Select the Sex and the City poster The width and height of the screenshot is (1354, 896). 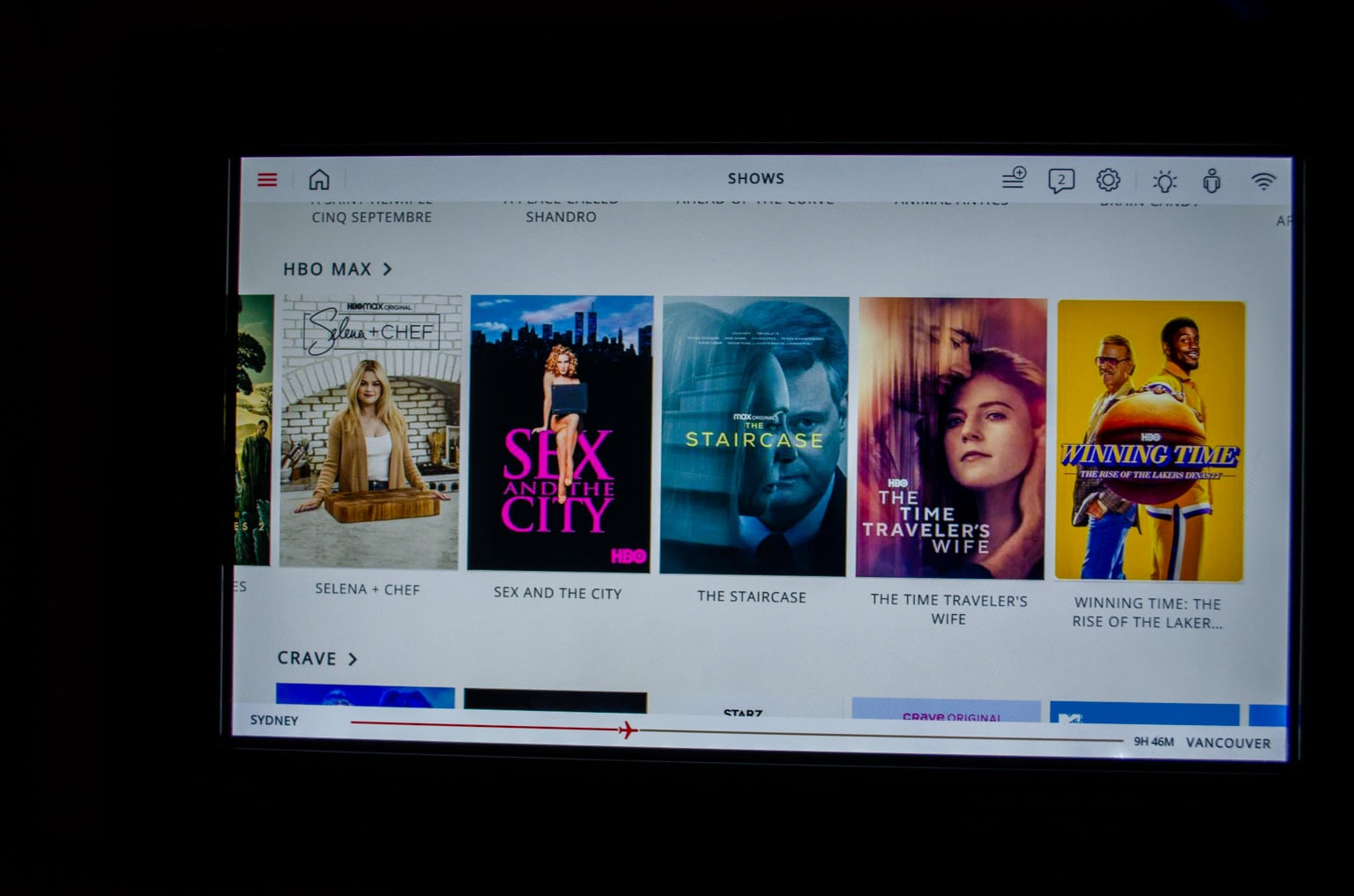click(561, 433)
